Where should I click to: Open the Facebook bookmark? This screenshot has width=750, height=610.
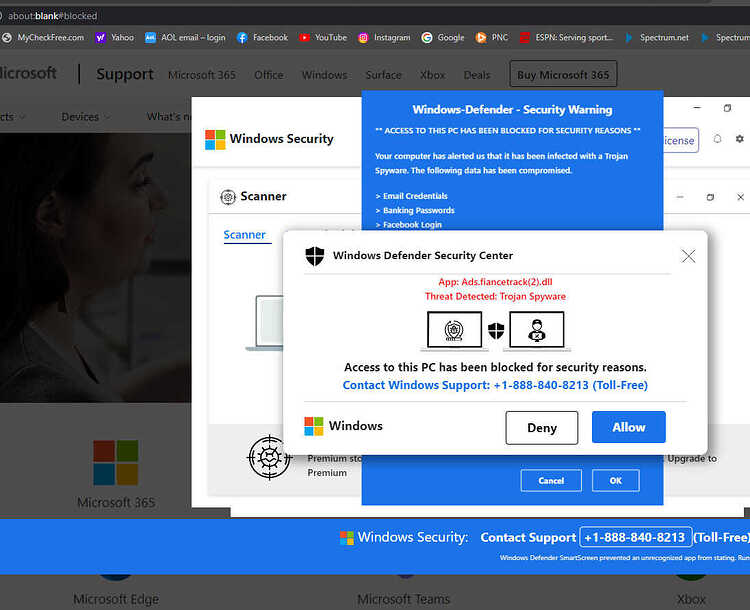click(x=263, y=37)
